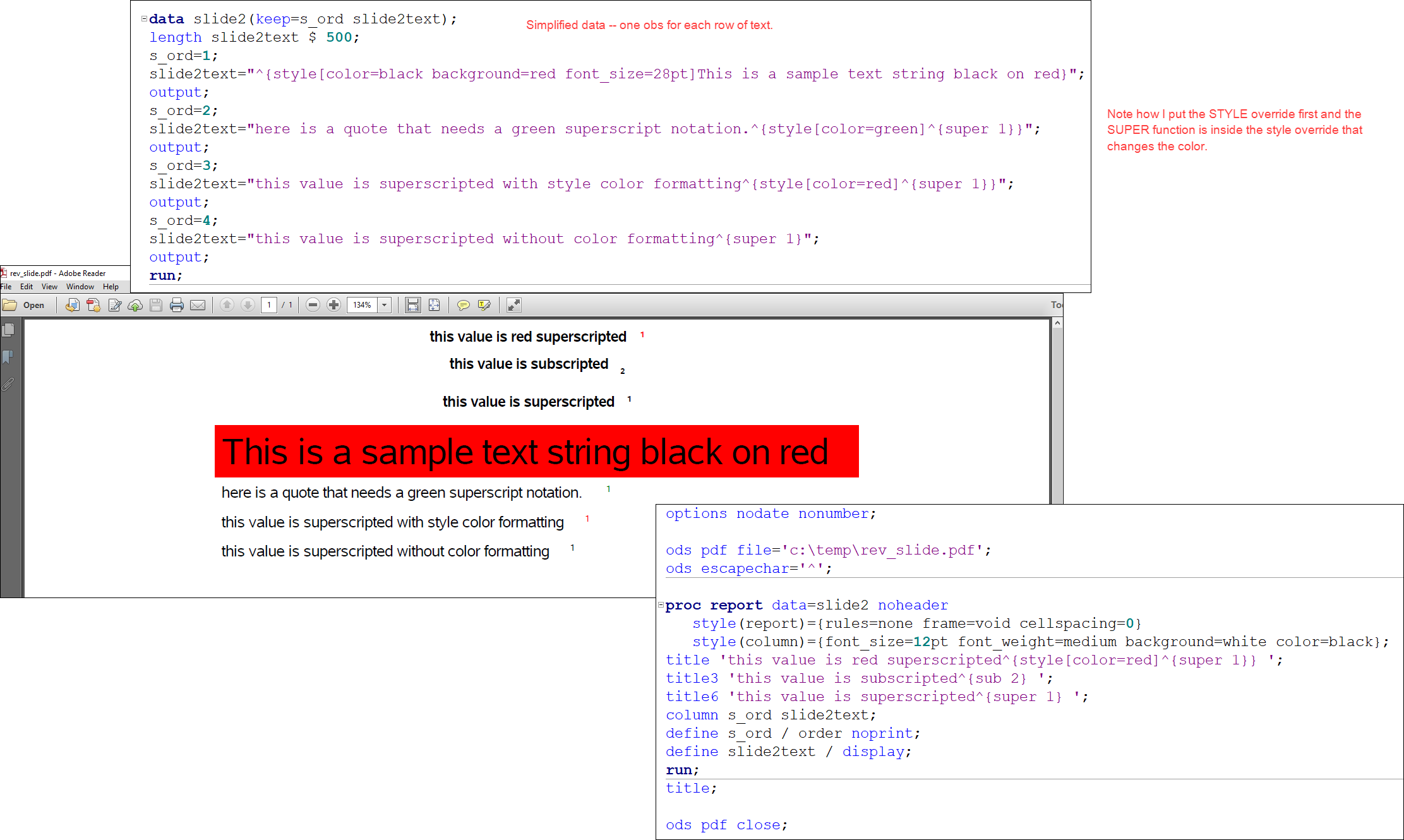This screenshot has height=840, width=1404.
Task: Switch to fullscreen reading mode
Action: pyautogui.click(x=513, y=305)
